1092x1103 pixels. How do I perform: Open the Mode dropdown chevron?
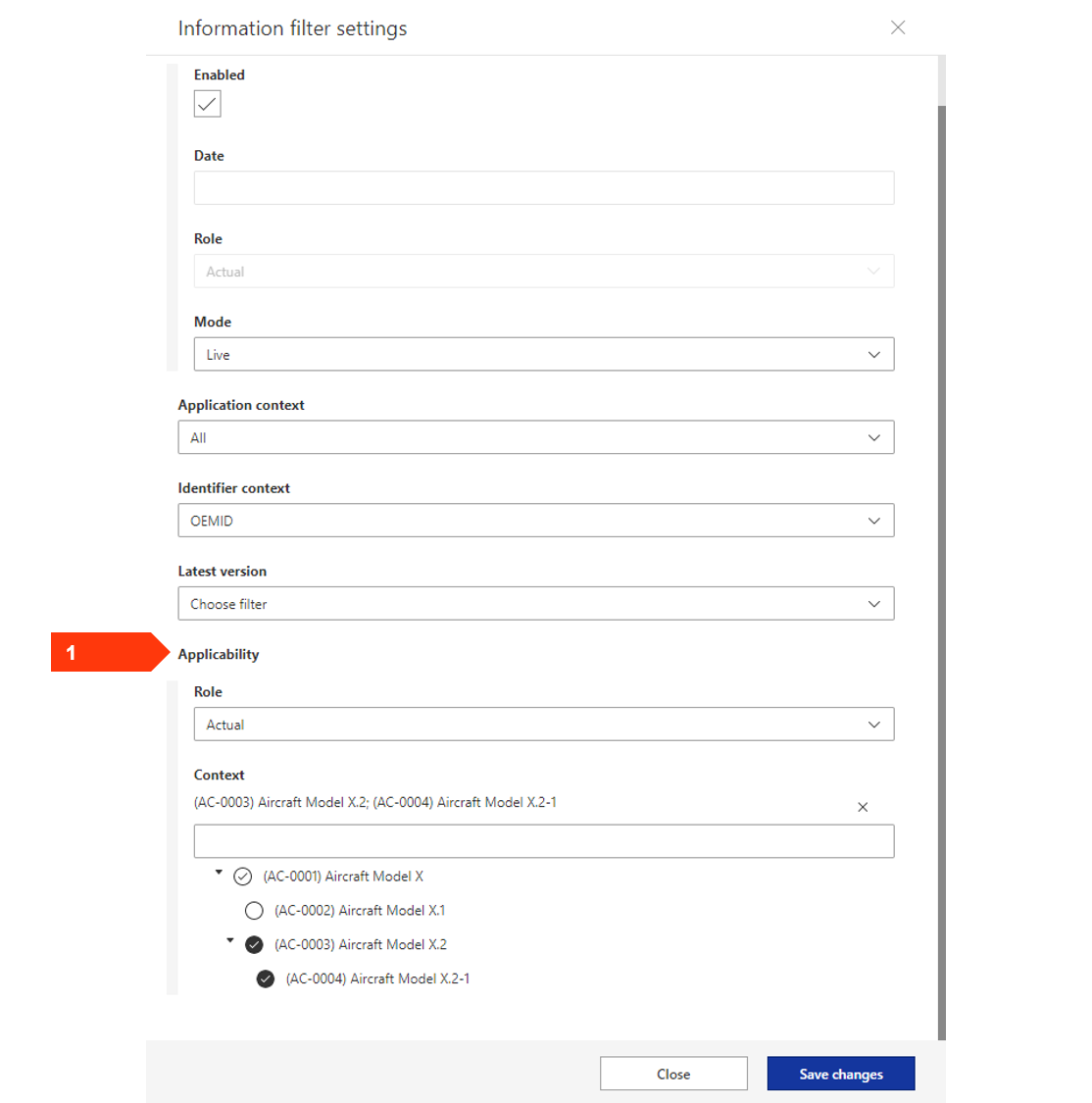873,354
